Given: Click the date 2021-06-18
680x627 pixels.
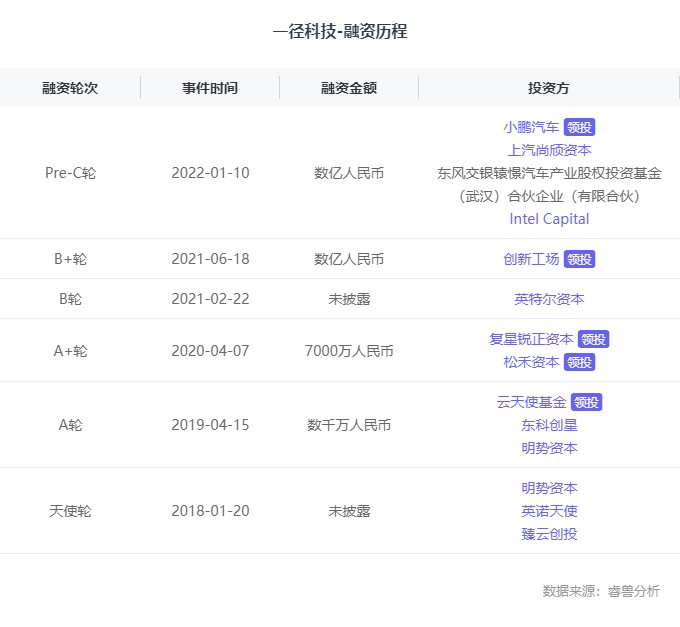Looking at the screenshot, I should click(x=210, y=259).
